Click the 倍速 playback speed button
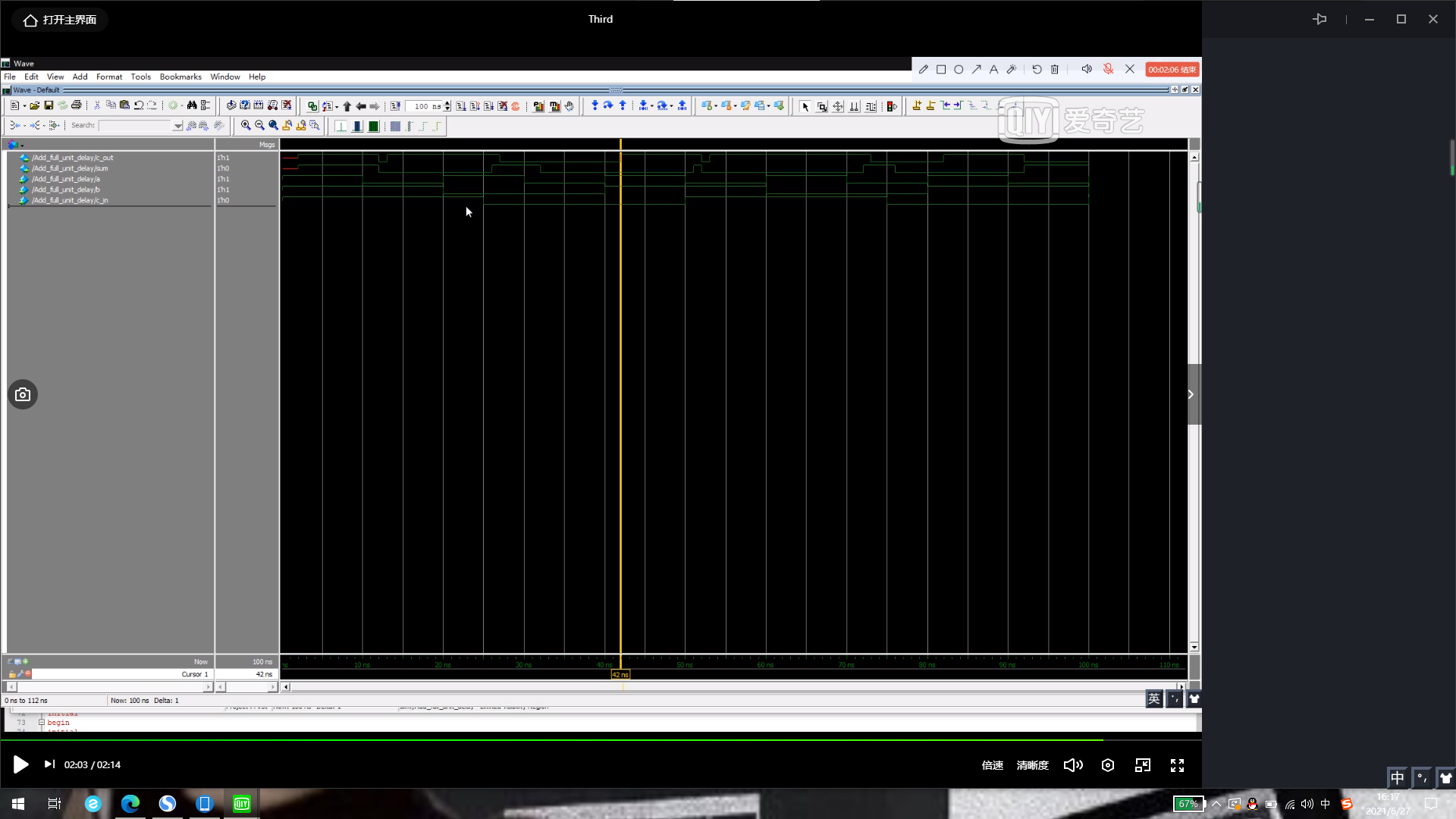The image size is (1456, 819). tap(992, 765)
